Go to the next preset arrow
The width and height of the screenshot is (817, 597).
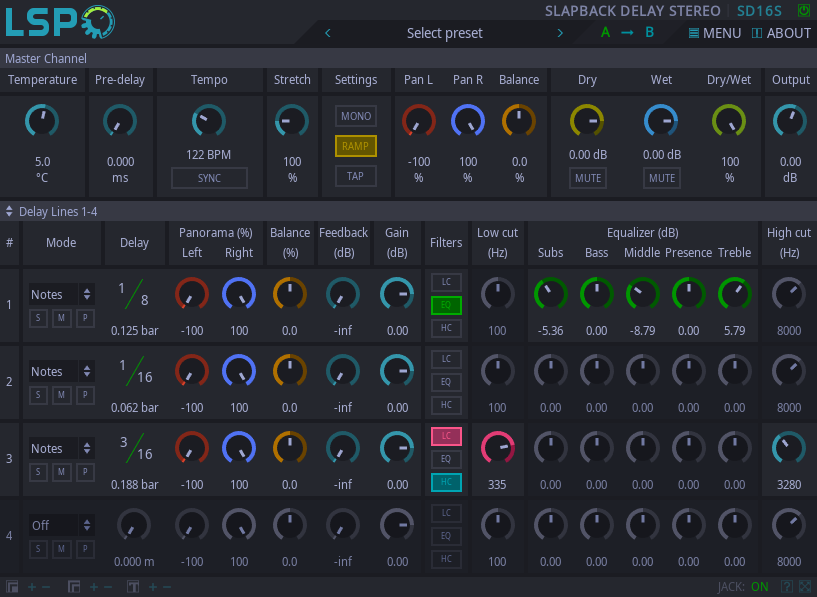pos(560,33)
